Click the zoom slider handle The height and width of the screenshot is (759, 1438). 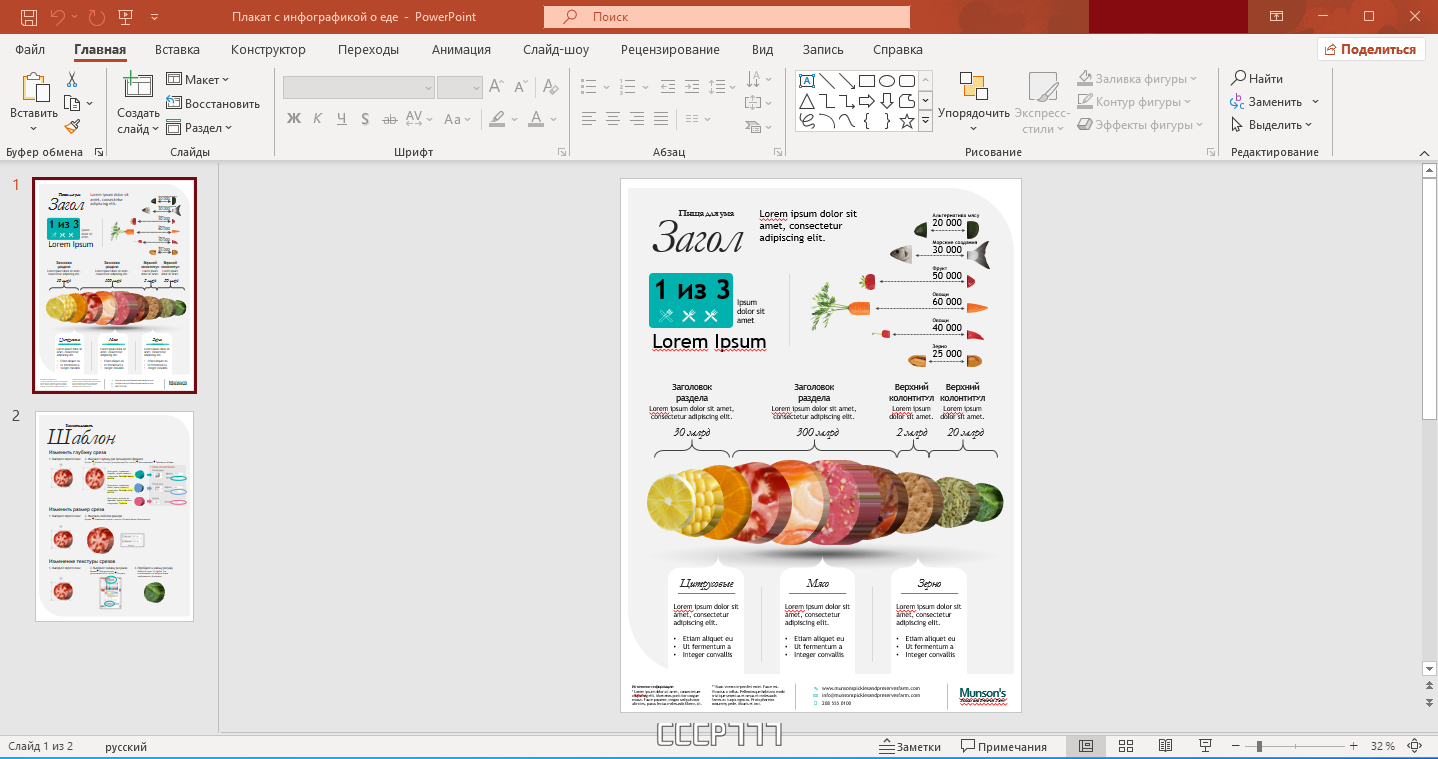[x=1259, y=746]
